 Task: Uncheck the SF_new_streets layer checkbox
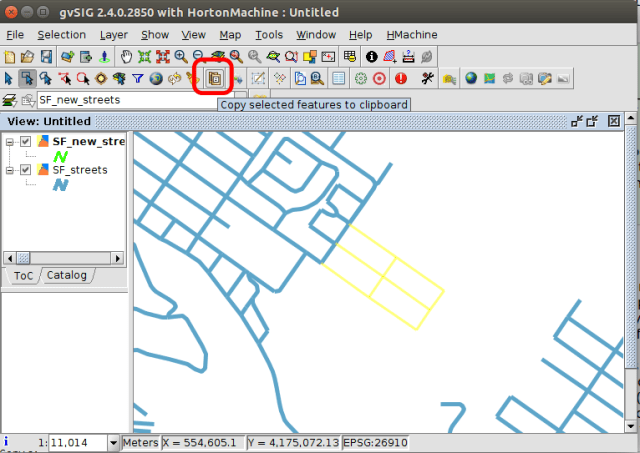pyautogui.click(x=26, y=141)
